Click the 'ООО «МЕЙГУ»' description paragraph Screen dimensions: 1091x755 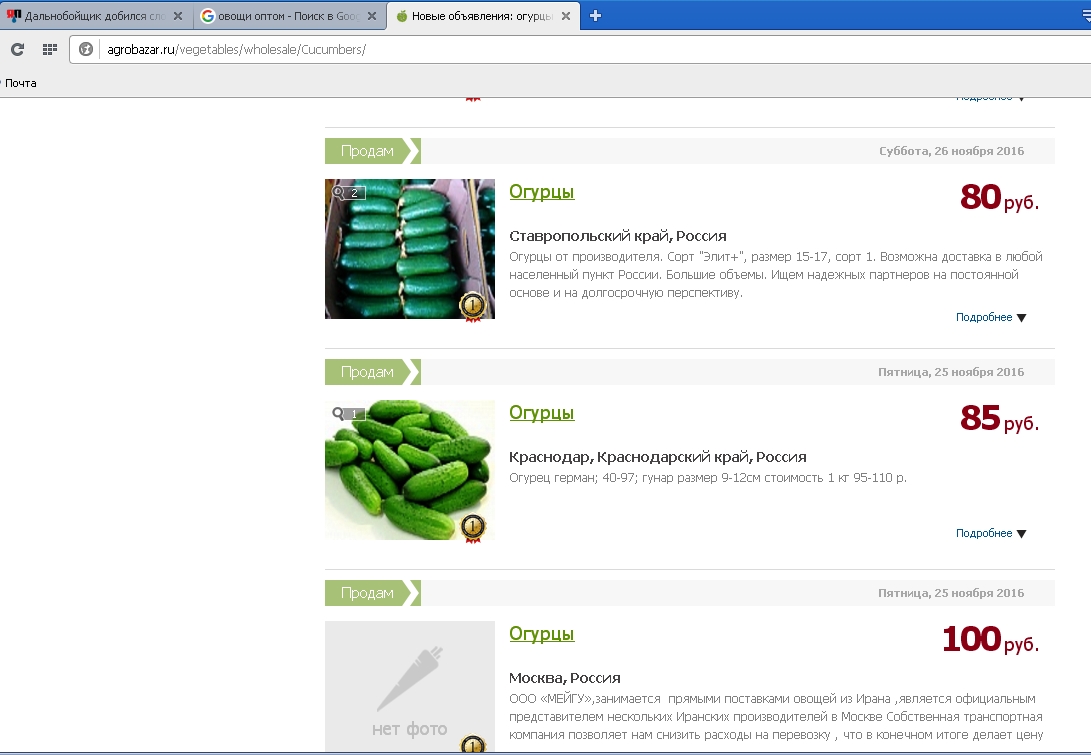click(776, 717)
